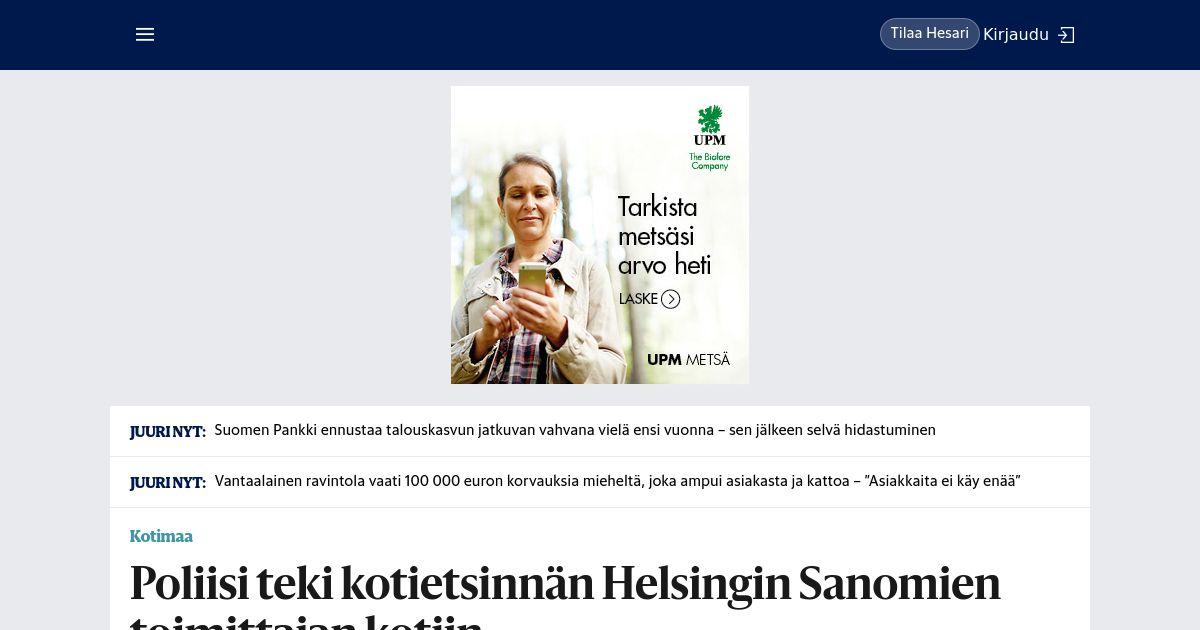The width and height of the screenshot is (1200, 630).
Task: Click The Biofore Company tagline text
Action: click(710, 161)
